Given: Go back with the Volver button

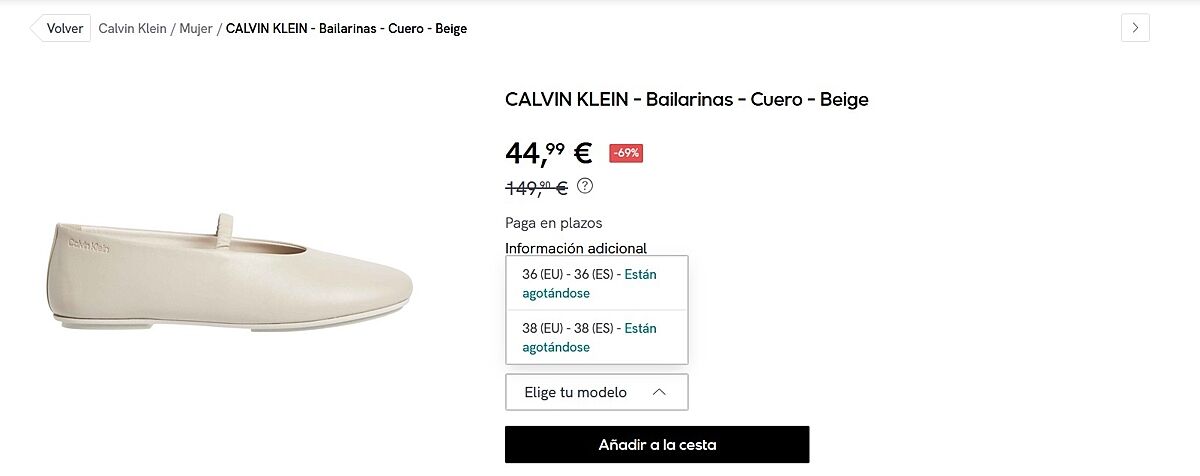Looking at the screenshot, I should coord(61,28).
